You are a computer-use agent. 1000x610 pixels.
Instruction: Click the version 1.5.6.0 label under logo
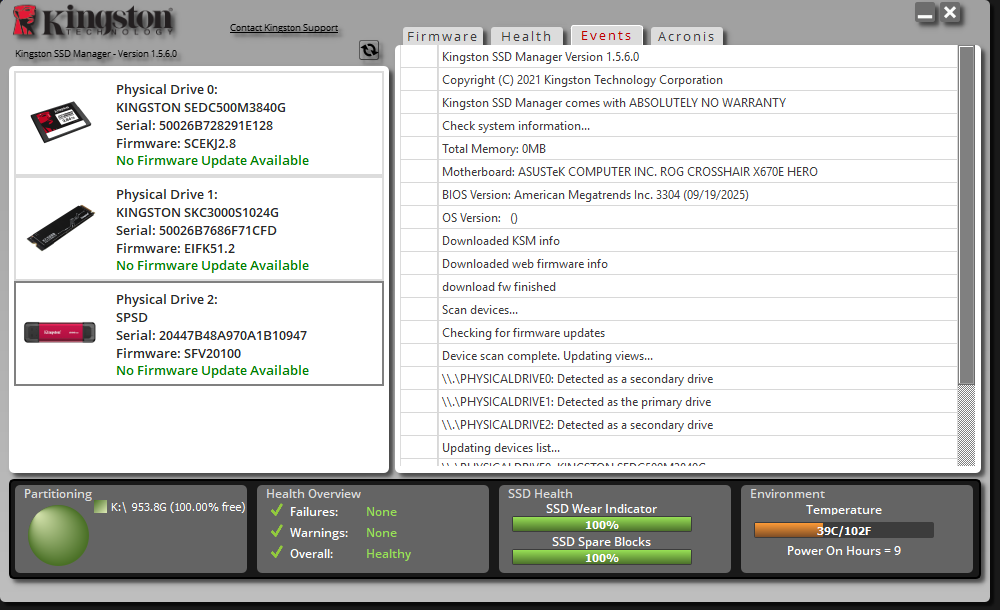[96, 54]
